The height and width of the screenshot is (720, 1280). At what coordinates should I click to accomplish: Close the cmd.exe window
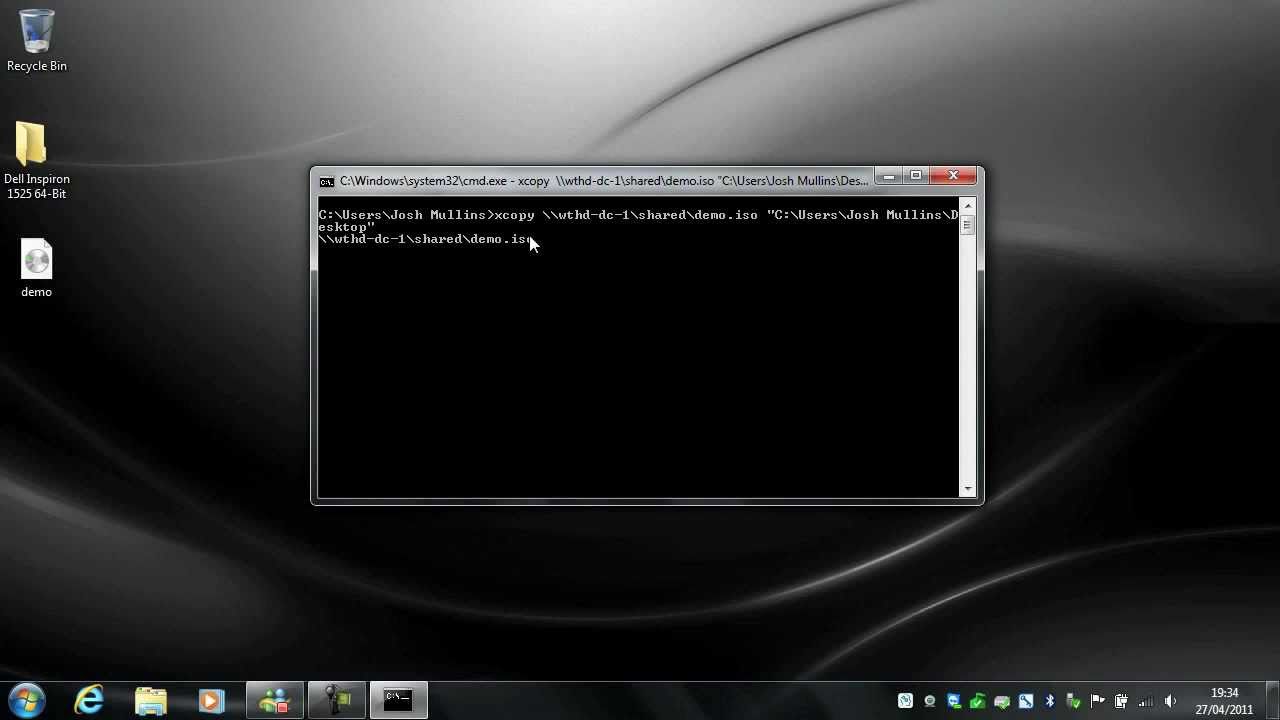pos(953,176)
